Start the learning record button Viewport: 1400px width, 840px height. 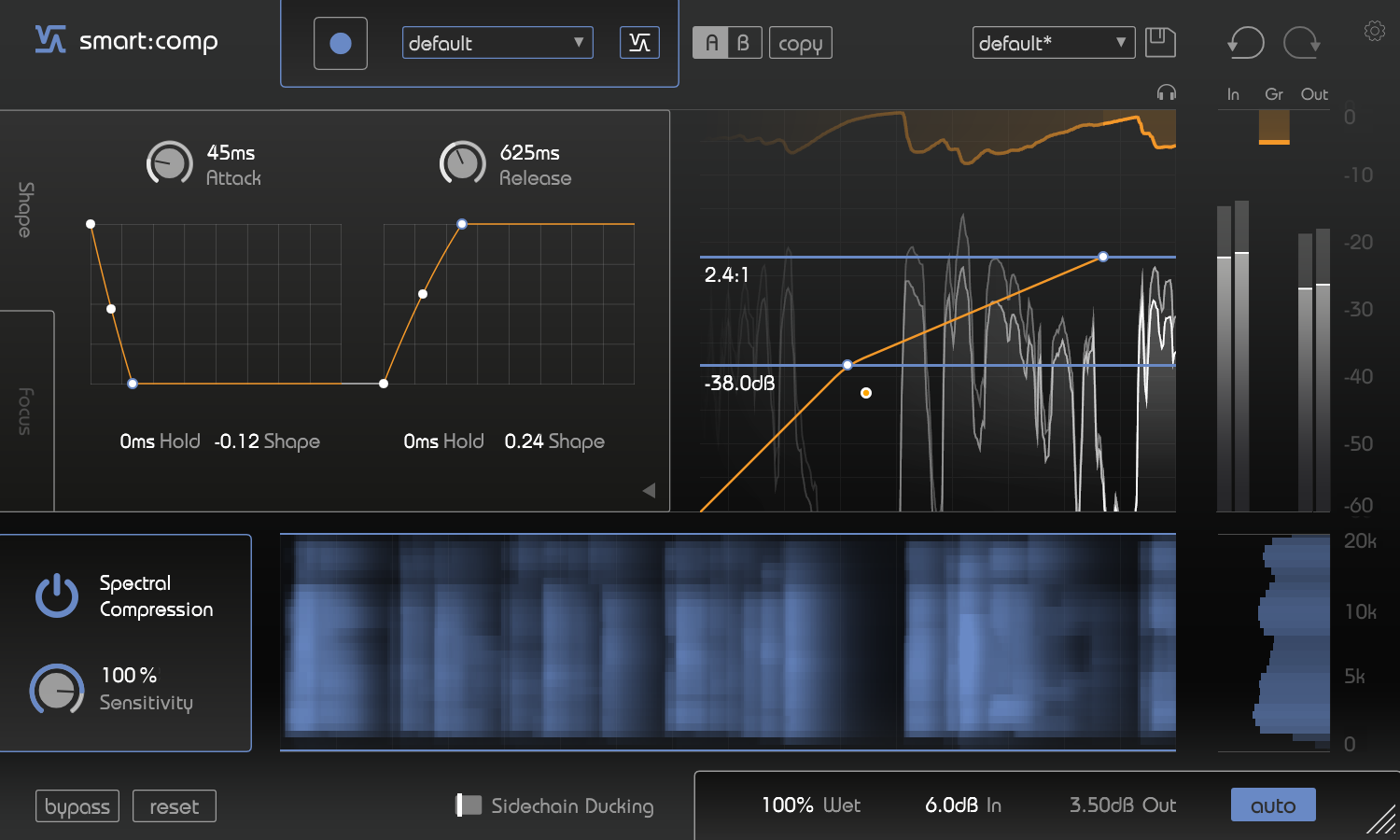(340, 43)
